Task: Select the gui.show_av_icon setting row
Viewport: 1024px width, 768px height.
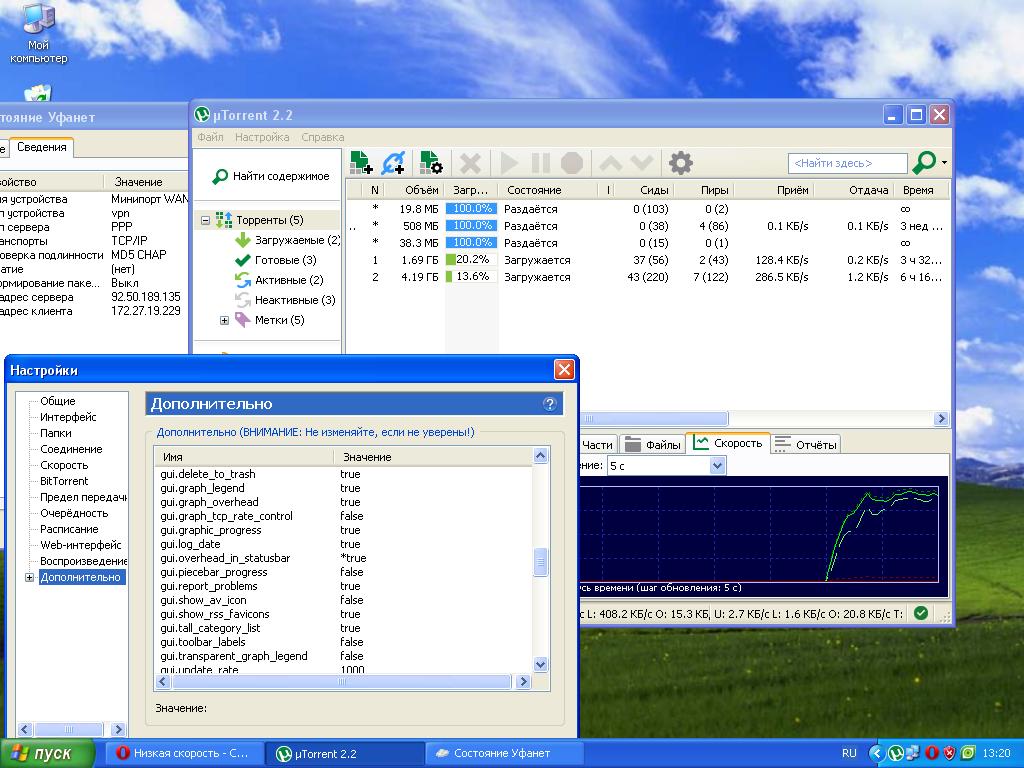Action: tap(344, 600)
